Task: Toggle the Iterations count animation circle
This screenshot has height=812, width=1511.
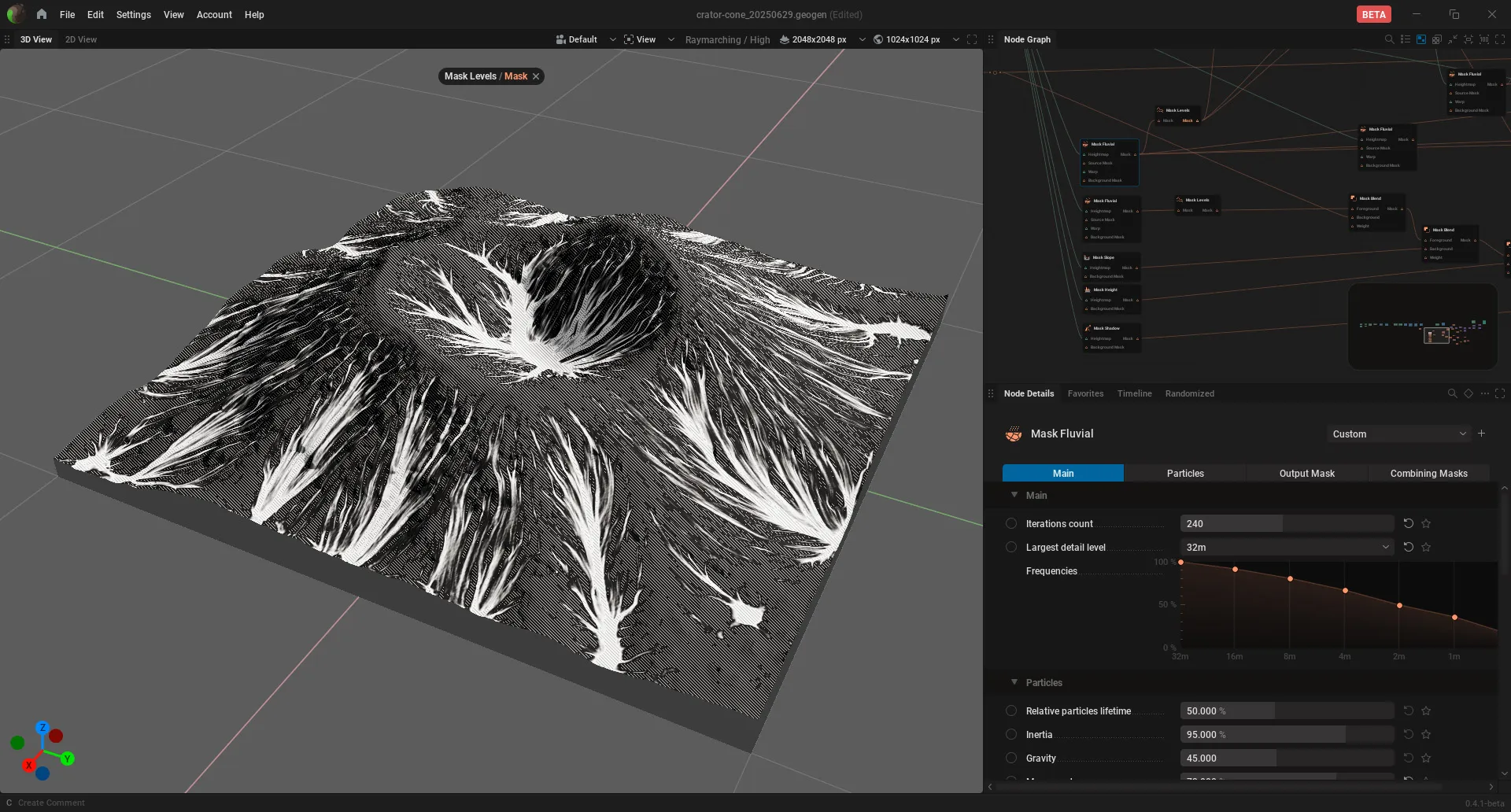Action: pyautogui.click(x=1011, y=523)
